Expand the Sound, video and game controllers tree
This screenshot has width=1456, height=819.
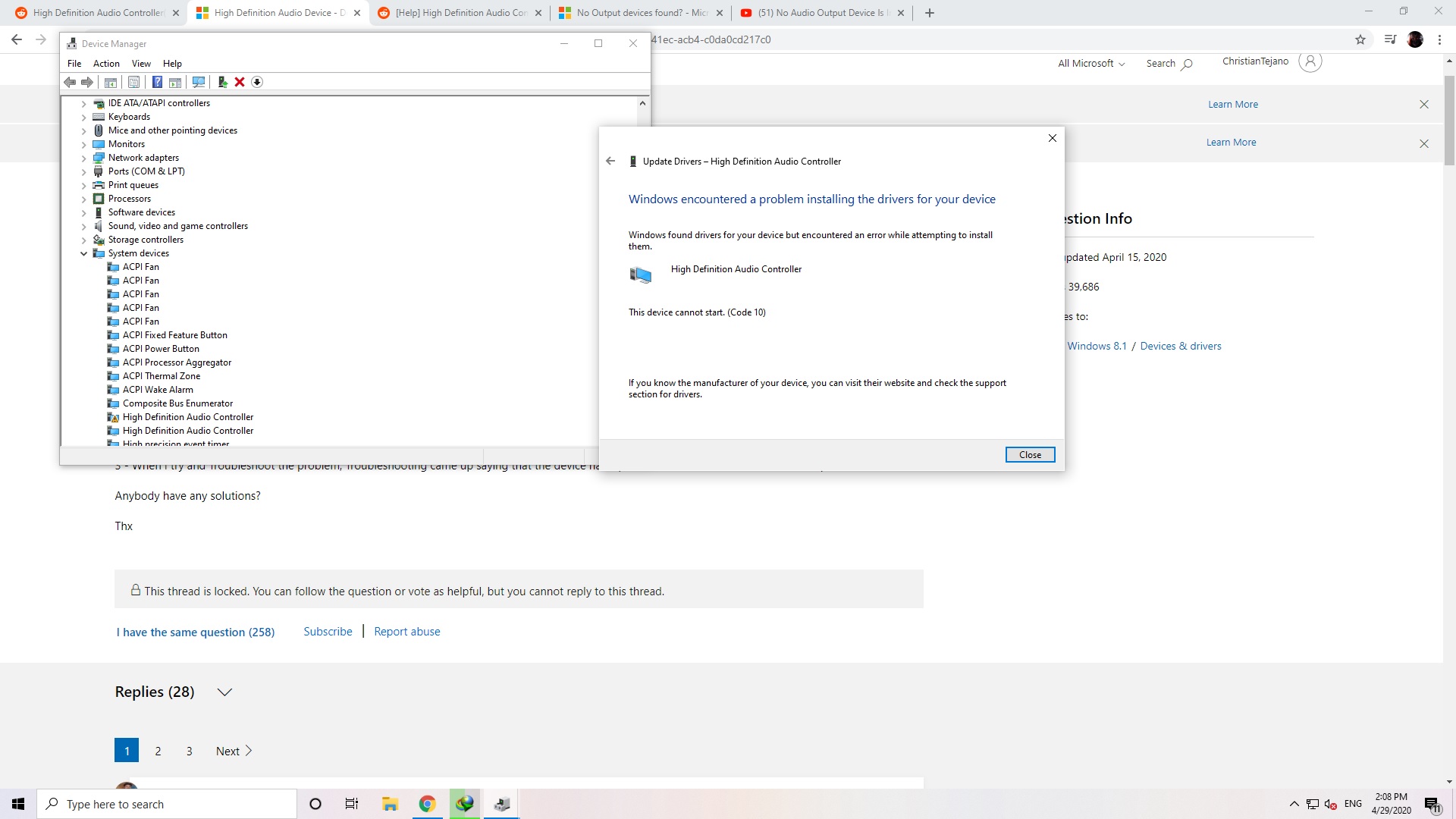point(84,225)
